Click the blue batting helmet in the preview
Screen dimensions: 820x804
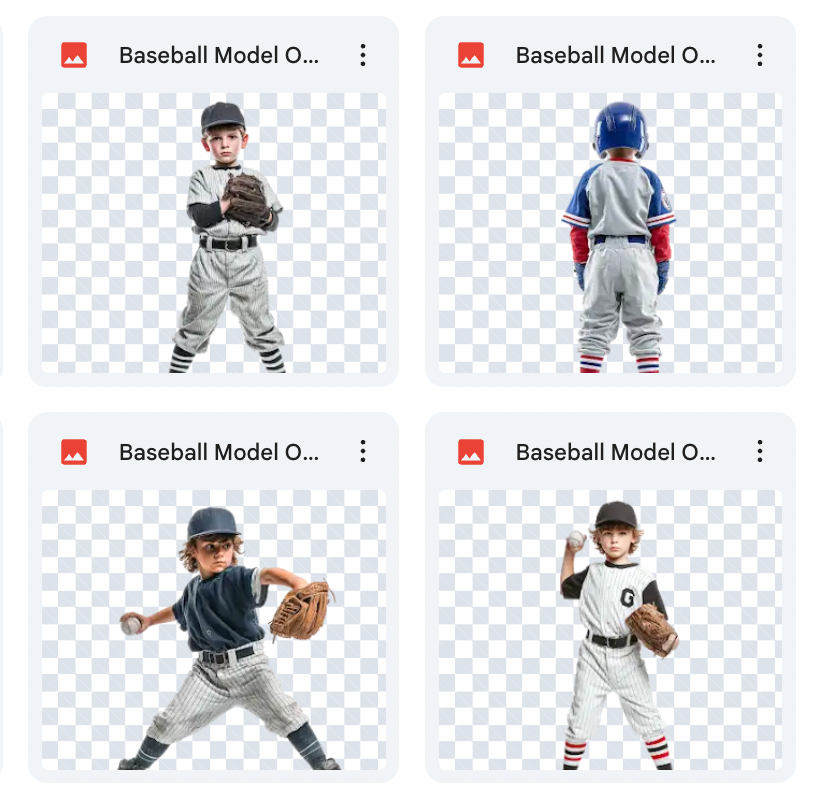pyautogui.click(x=620, y=129)
